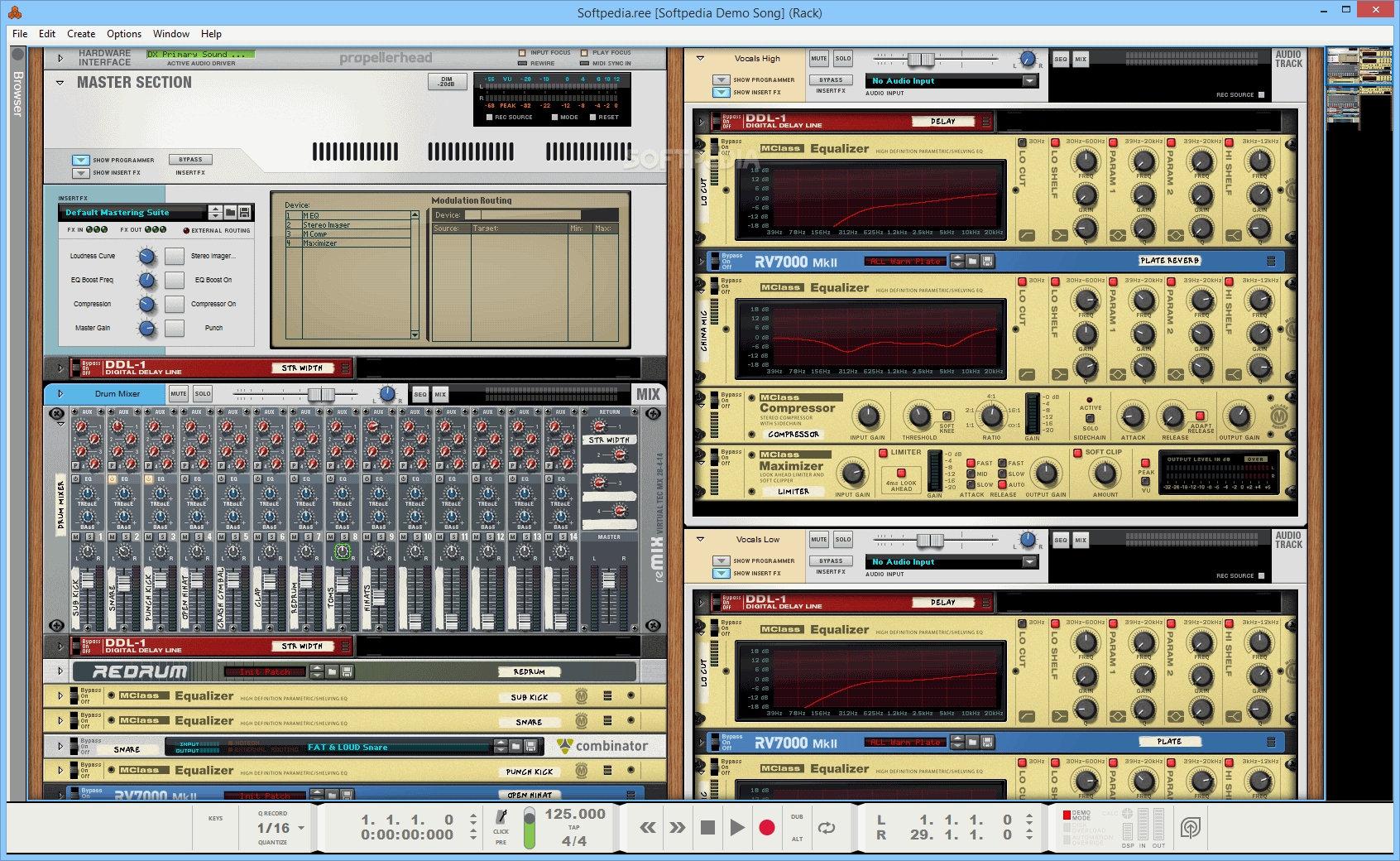1400x861 pixels.
Task: Toggle loop mode in the transport
Action: pyautogui.click(x=826, y=827)
